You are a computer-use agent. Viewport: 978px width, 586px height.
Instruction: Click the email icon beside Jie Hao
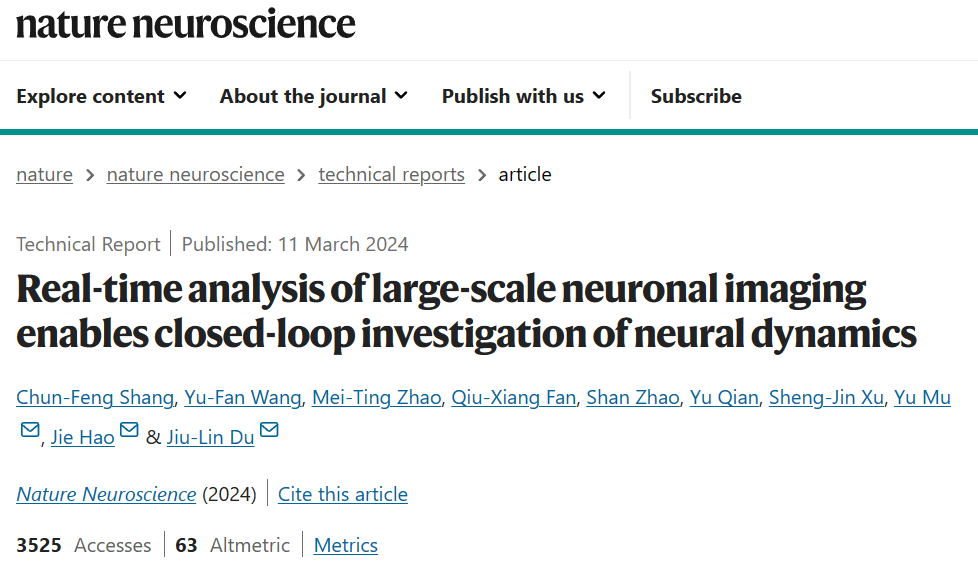pos(129,431)
